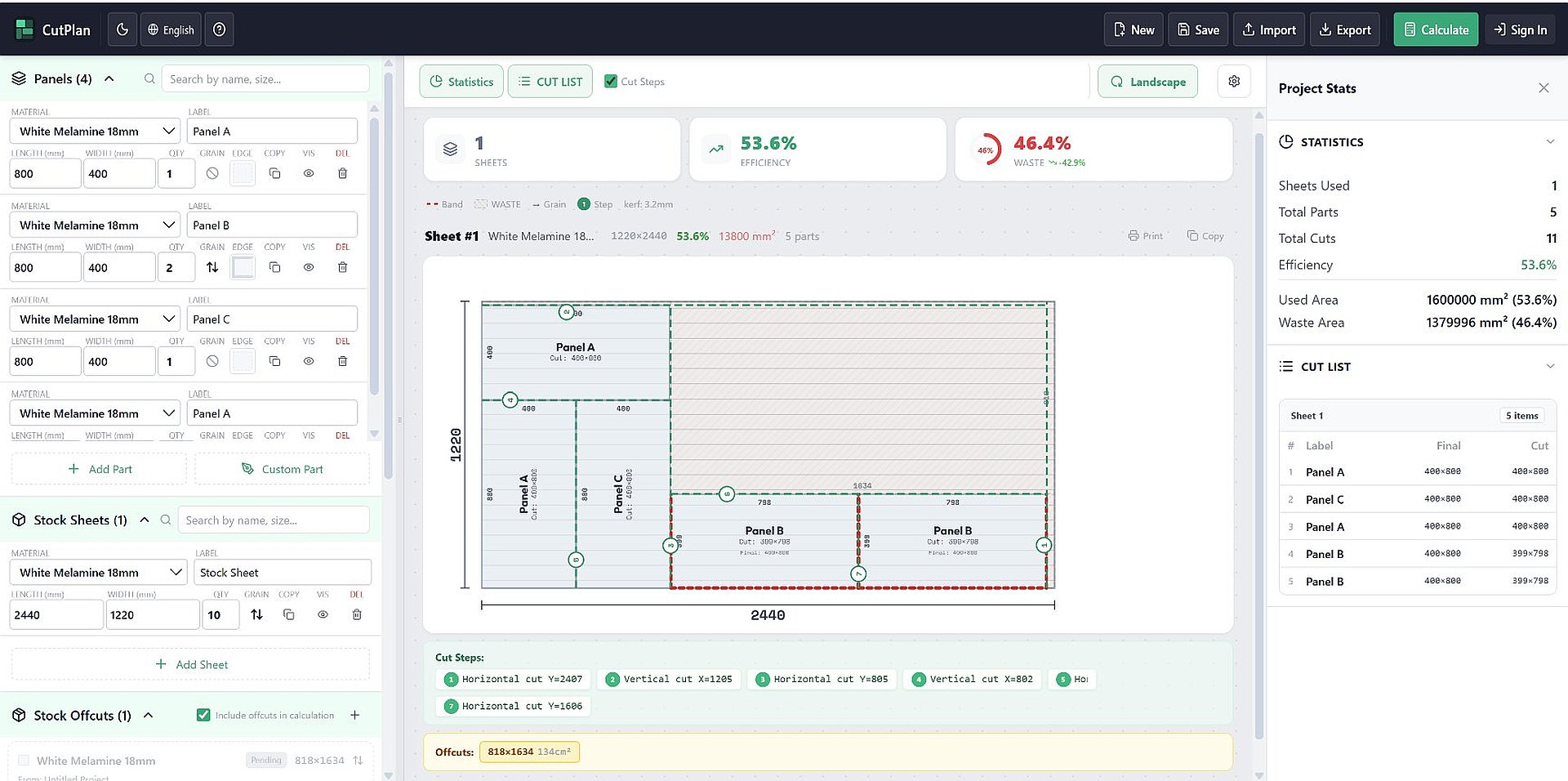Screen dimensions: 1568x781
Task: Check the White Melamine offcut checkbox
Action: [x=23, y=760]
